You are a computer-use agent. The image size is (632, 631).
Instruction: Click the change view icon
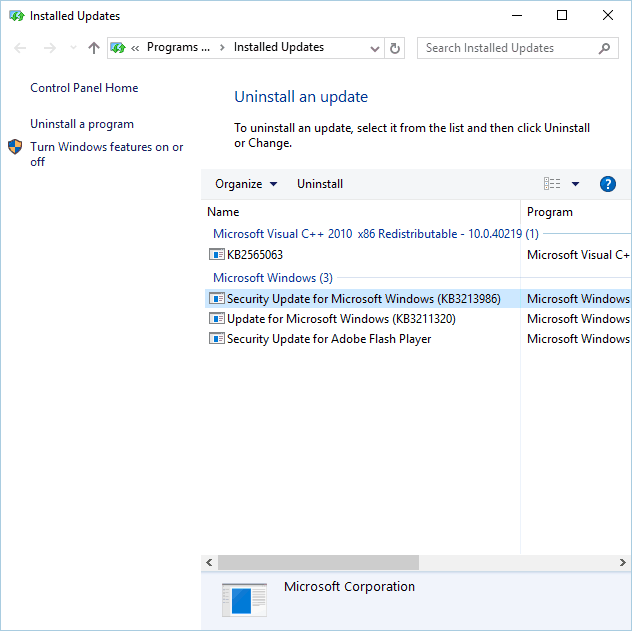552,184
